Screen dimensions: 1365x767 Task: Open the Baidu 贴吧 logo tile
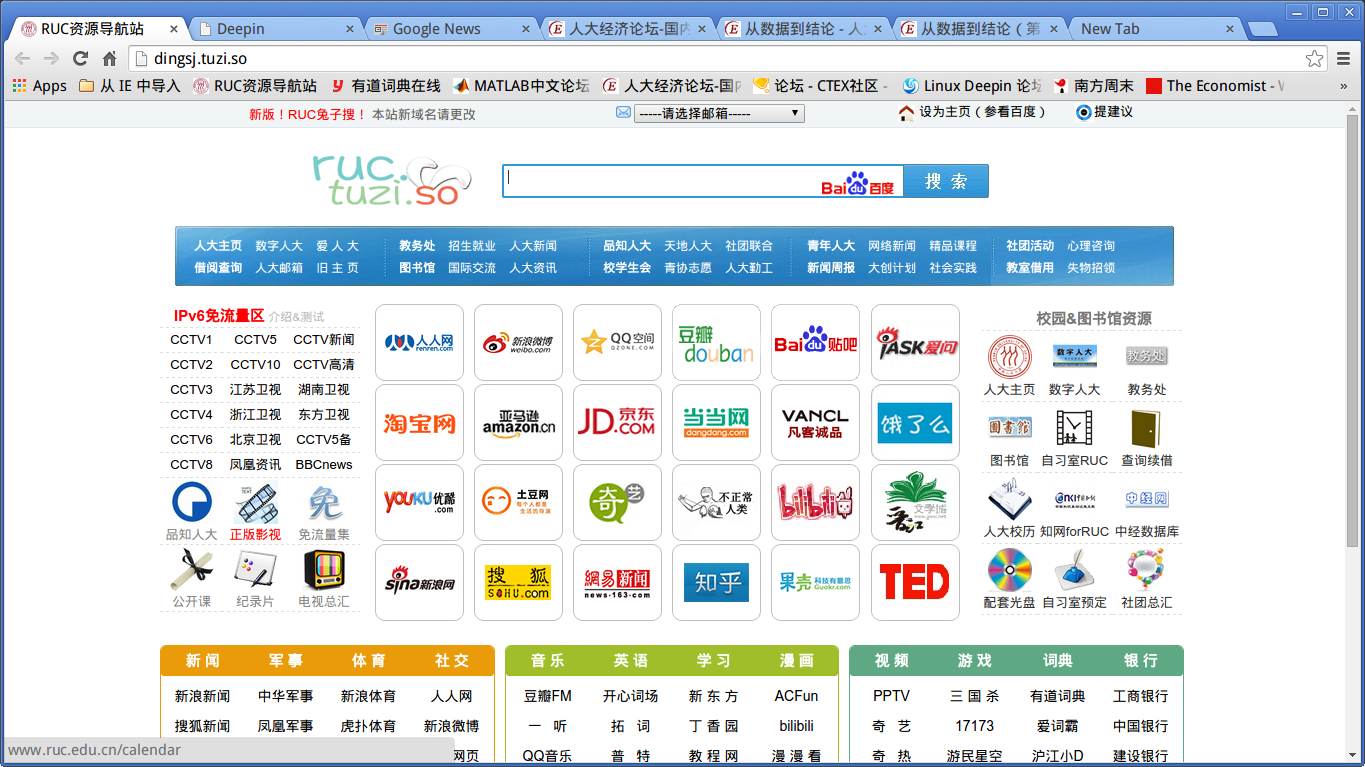(x=815, y=343)
